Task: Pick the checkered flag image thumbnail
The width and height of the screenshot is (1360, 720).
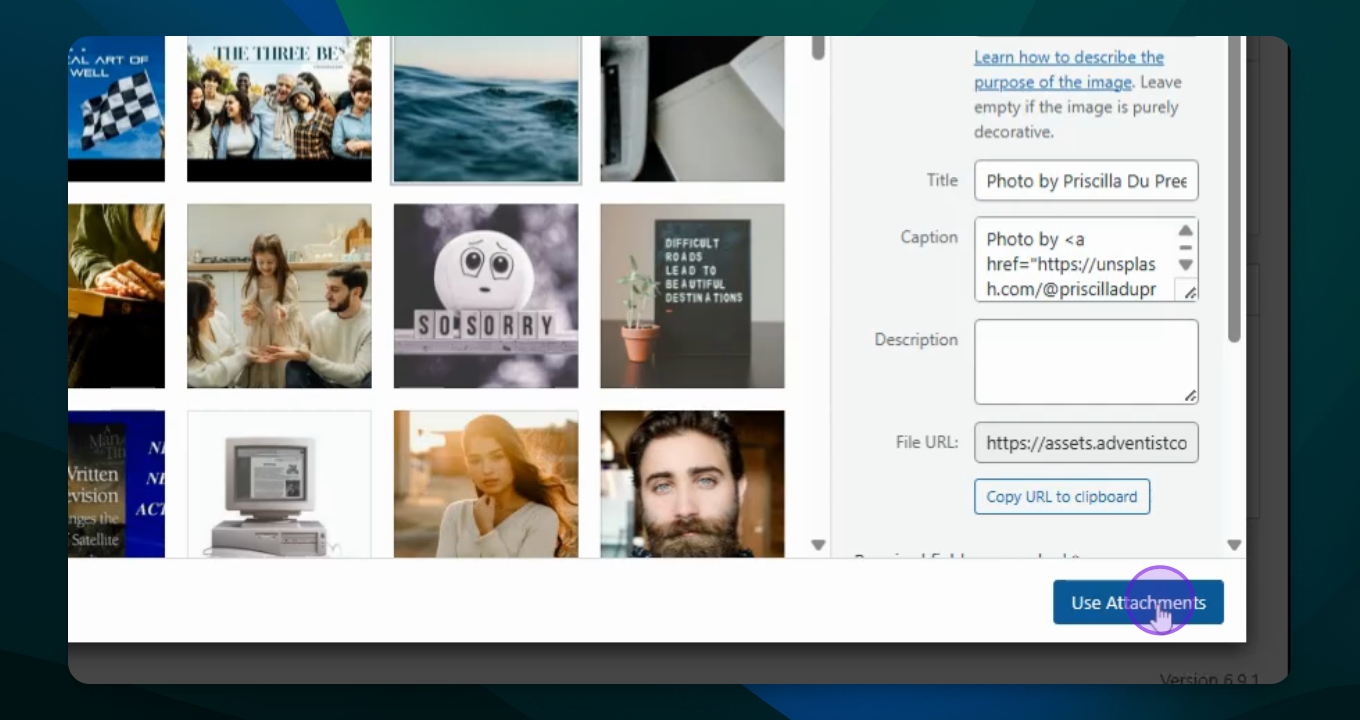Action: click(117, 109)
